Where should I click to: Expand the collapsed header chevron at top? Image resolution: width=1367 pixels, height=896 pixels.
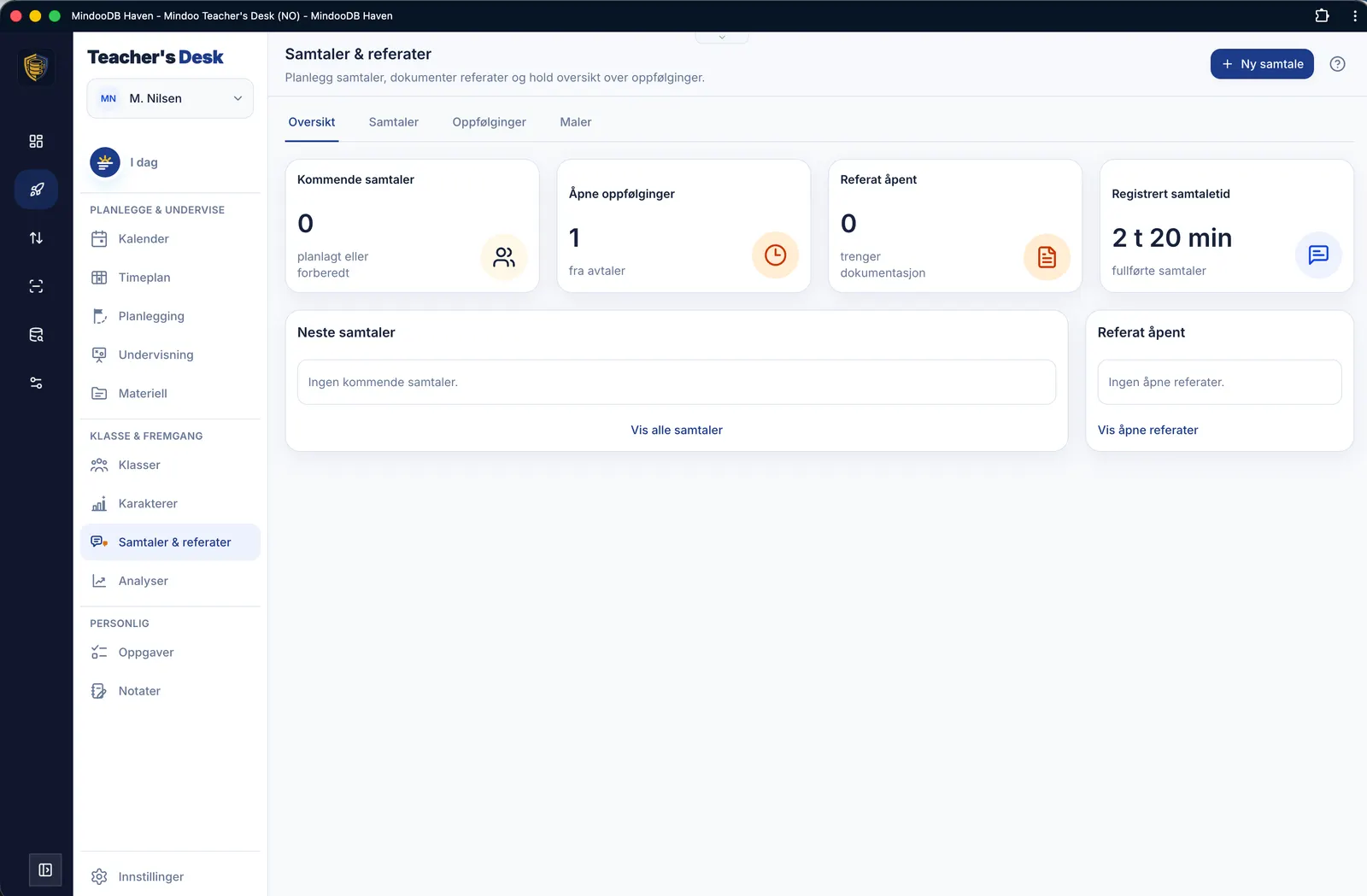tap(722, 38)
